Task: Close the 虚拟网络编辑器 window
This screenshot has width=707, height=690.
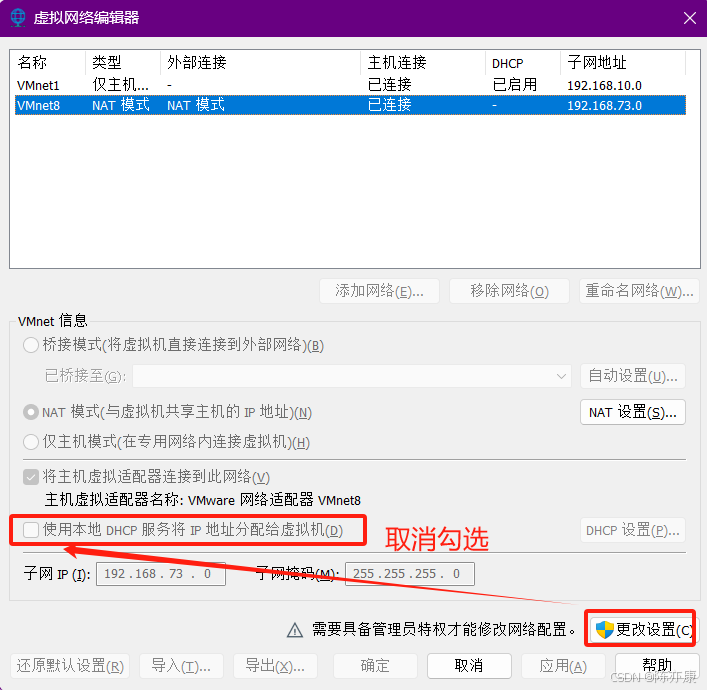Action: (x=689, y=18)
